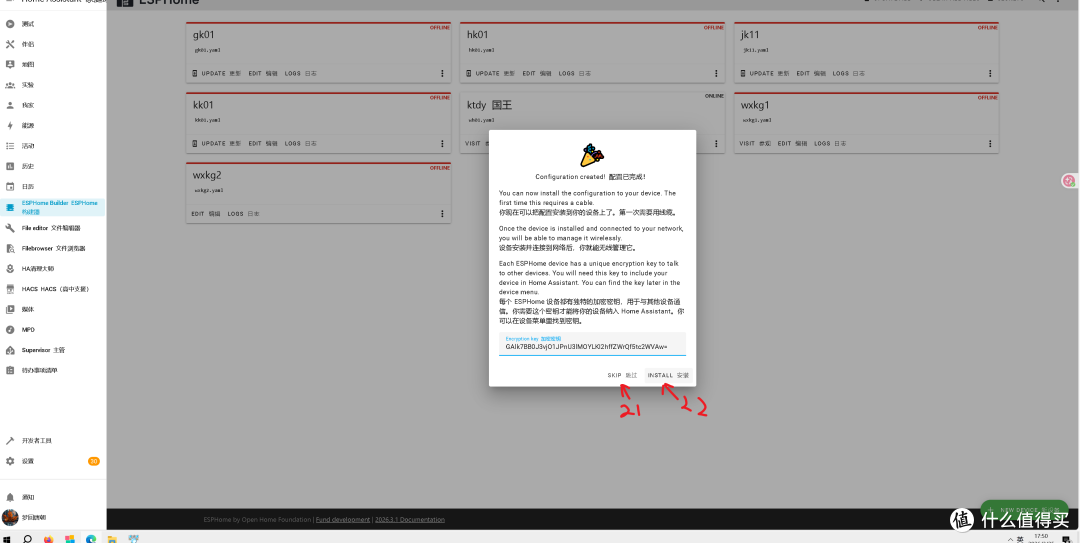Click the hk01 update device icon
Screen dimensions: 1080x543
click(468, 73)
